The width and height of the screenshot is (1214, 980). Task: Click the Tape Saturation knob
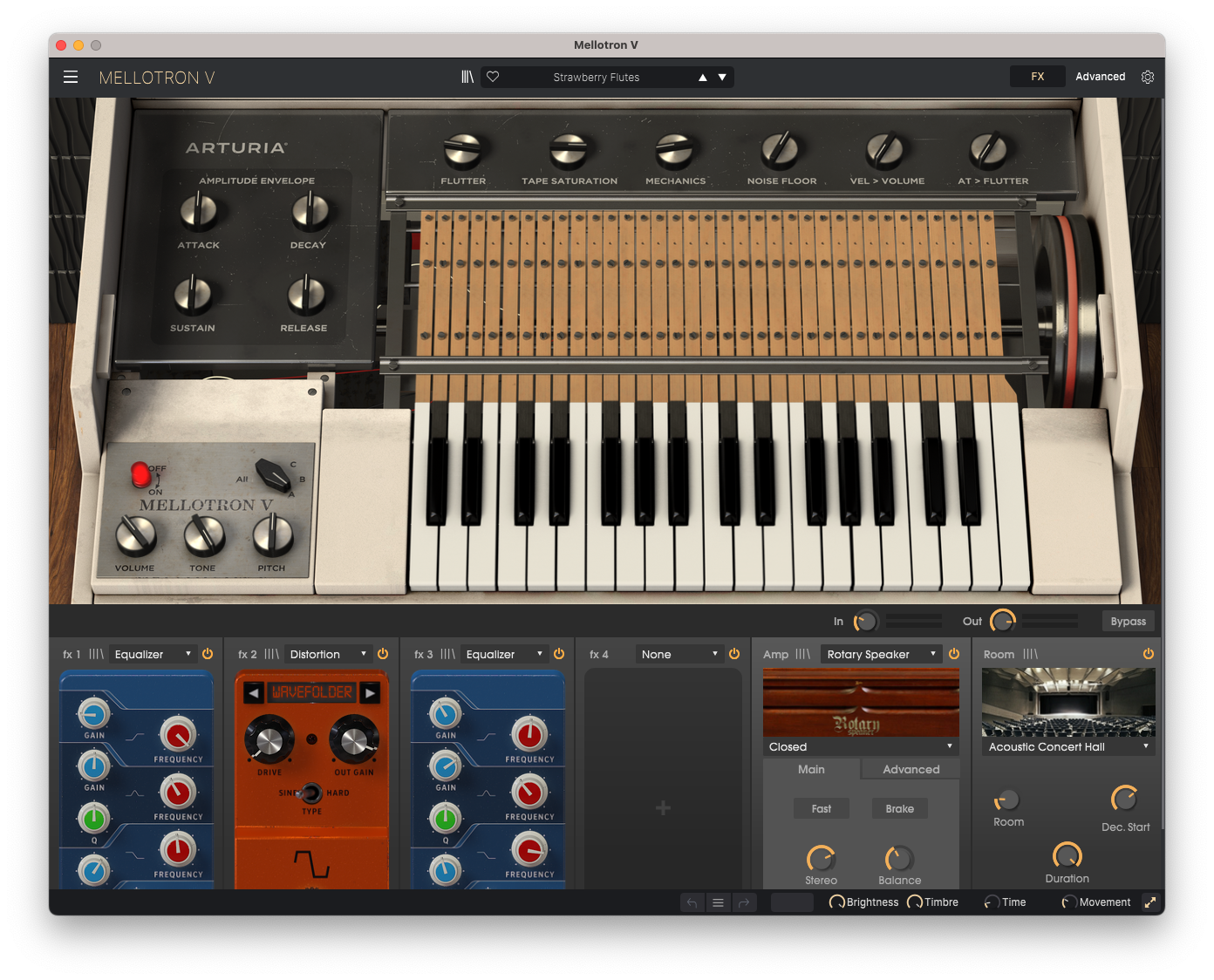tap(569, 152)
